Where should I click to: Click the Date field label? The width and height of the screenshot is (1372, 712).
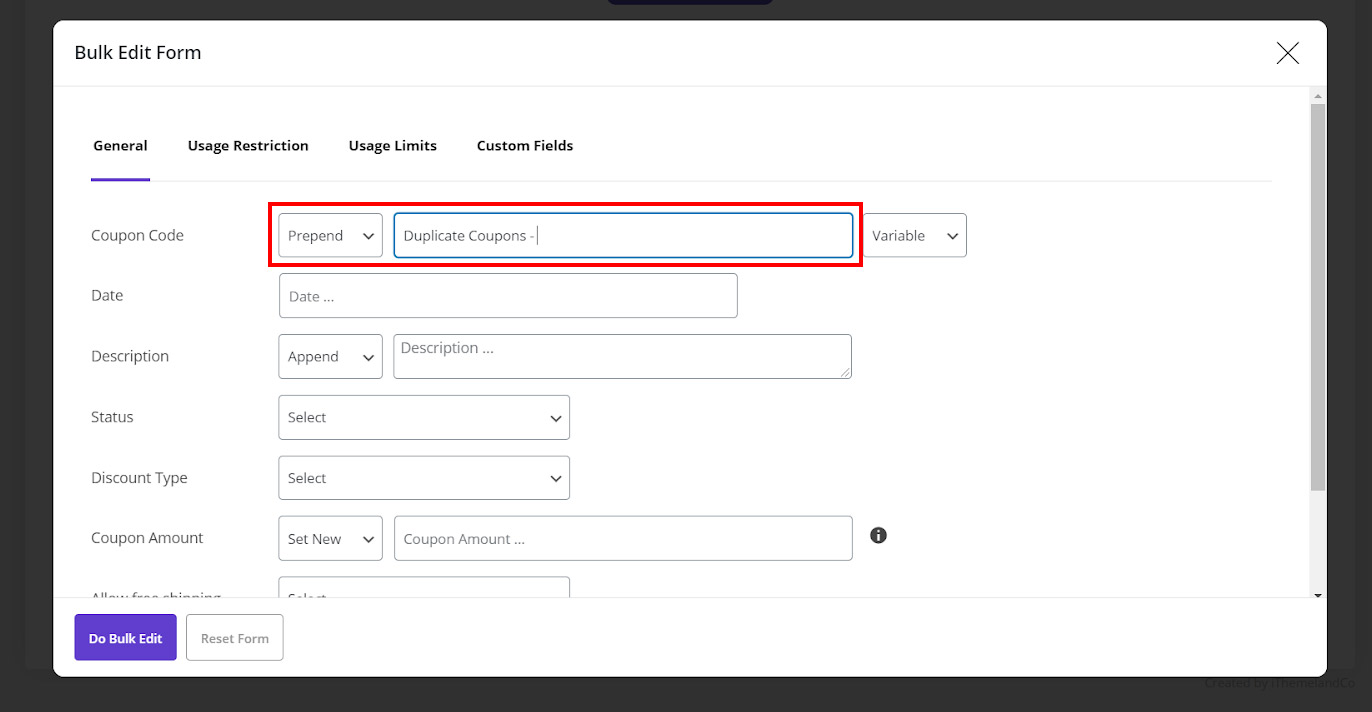click(107, 296)
